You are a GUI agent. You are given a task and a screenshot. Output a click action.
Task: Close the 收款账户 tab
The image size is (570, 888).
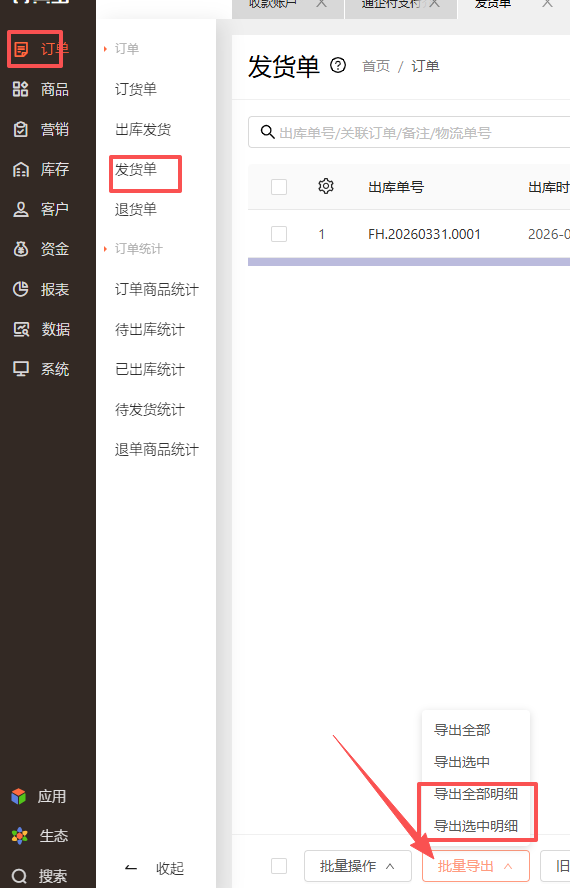321,3
